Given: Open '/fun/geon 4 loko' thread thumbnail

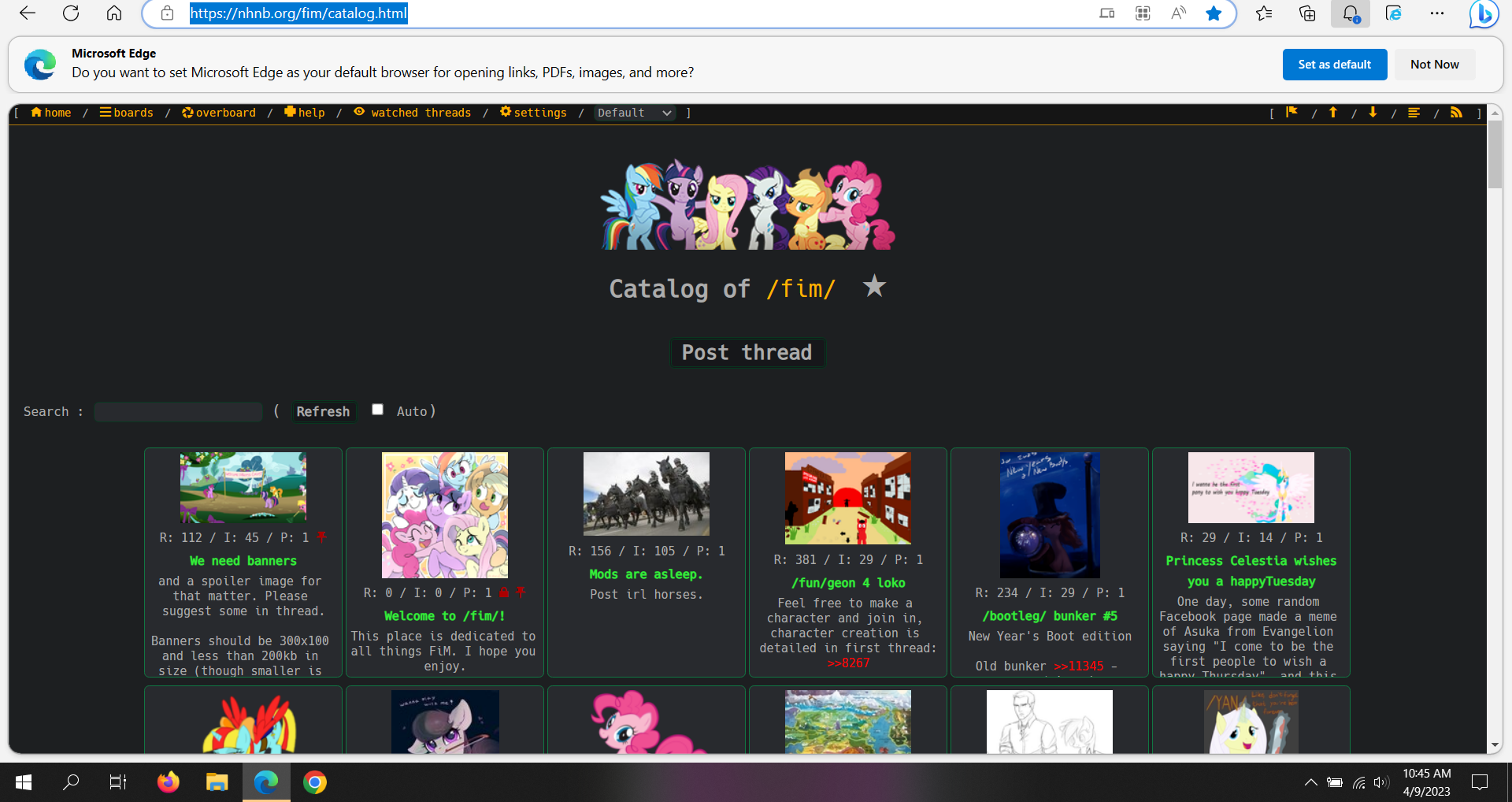Looking at the screenshot, I should click(848, 498).
